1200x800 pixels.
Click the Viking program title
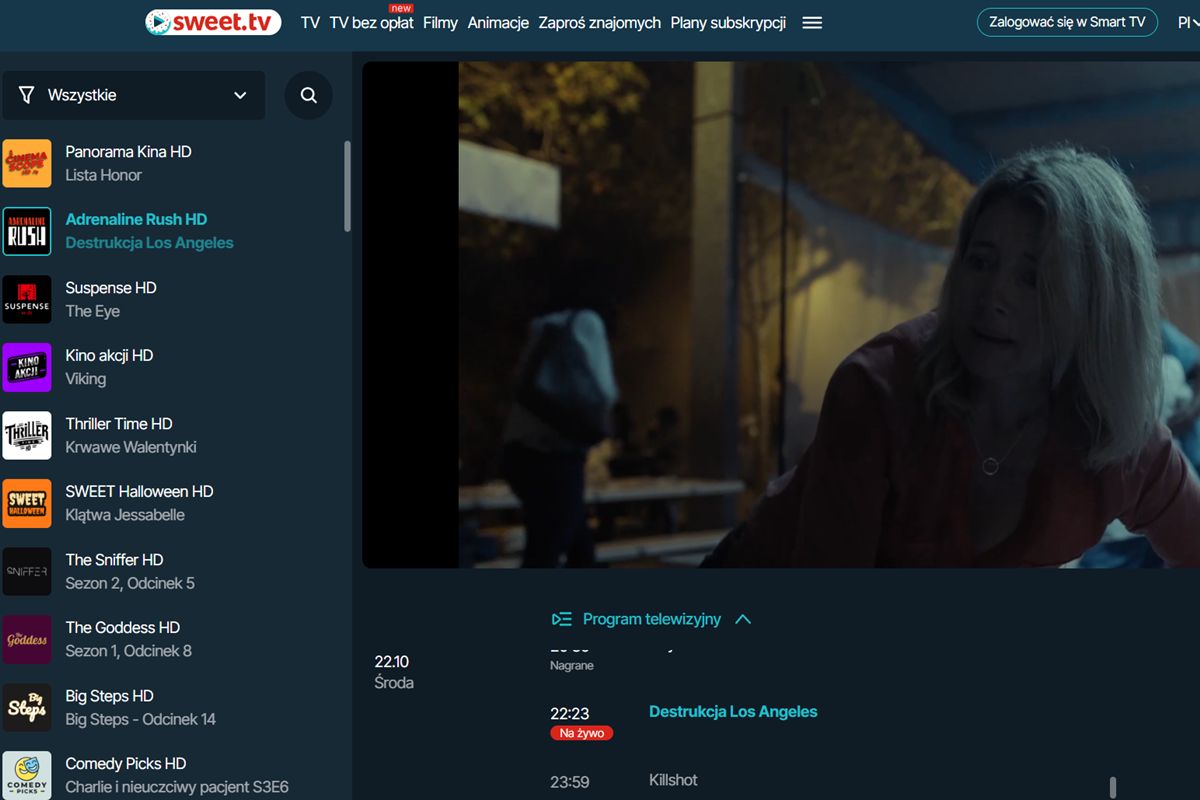point(85,379)
